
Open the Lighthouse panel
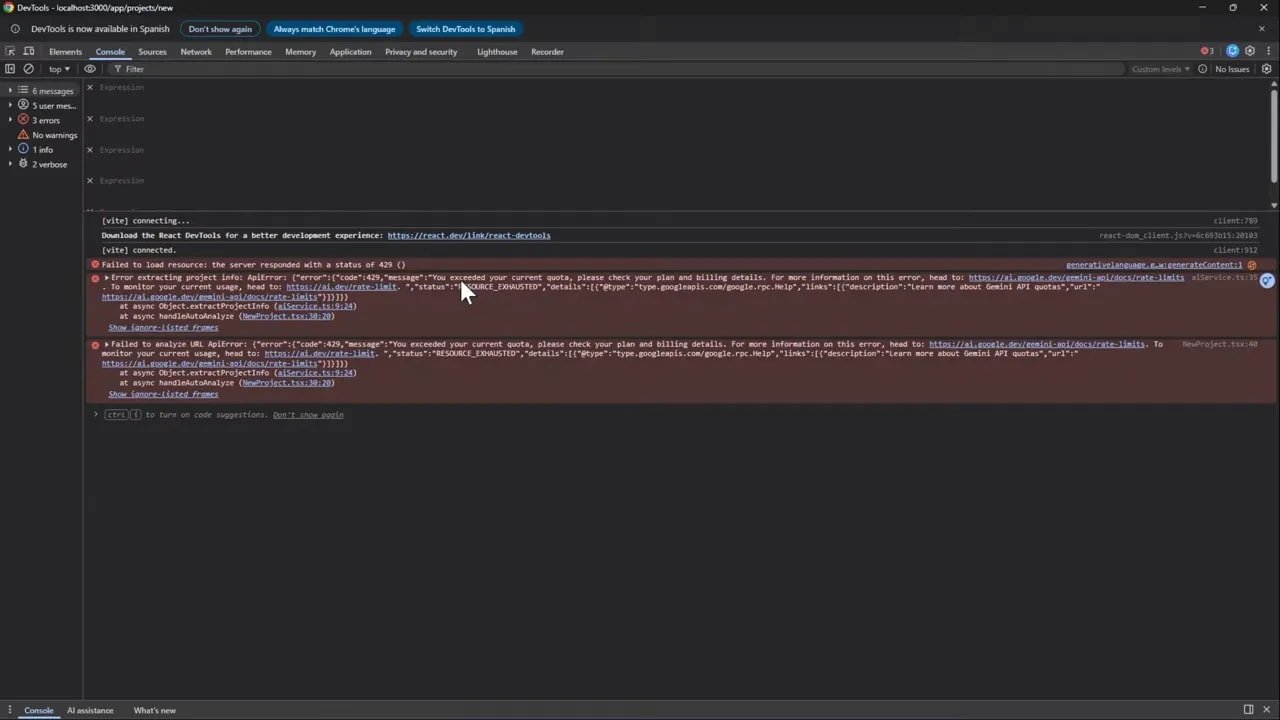point(497,51)
